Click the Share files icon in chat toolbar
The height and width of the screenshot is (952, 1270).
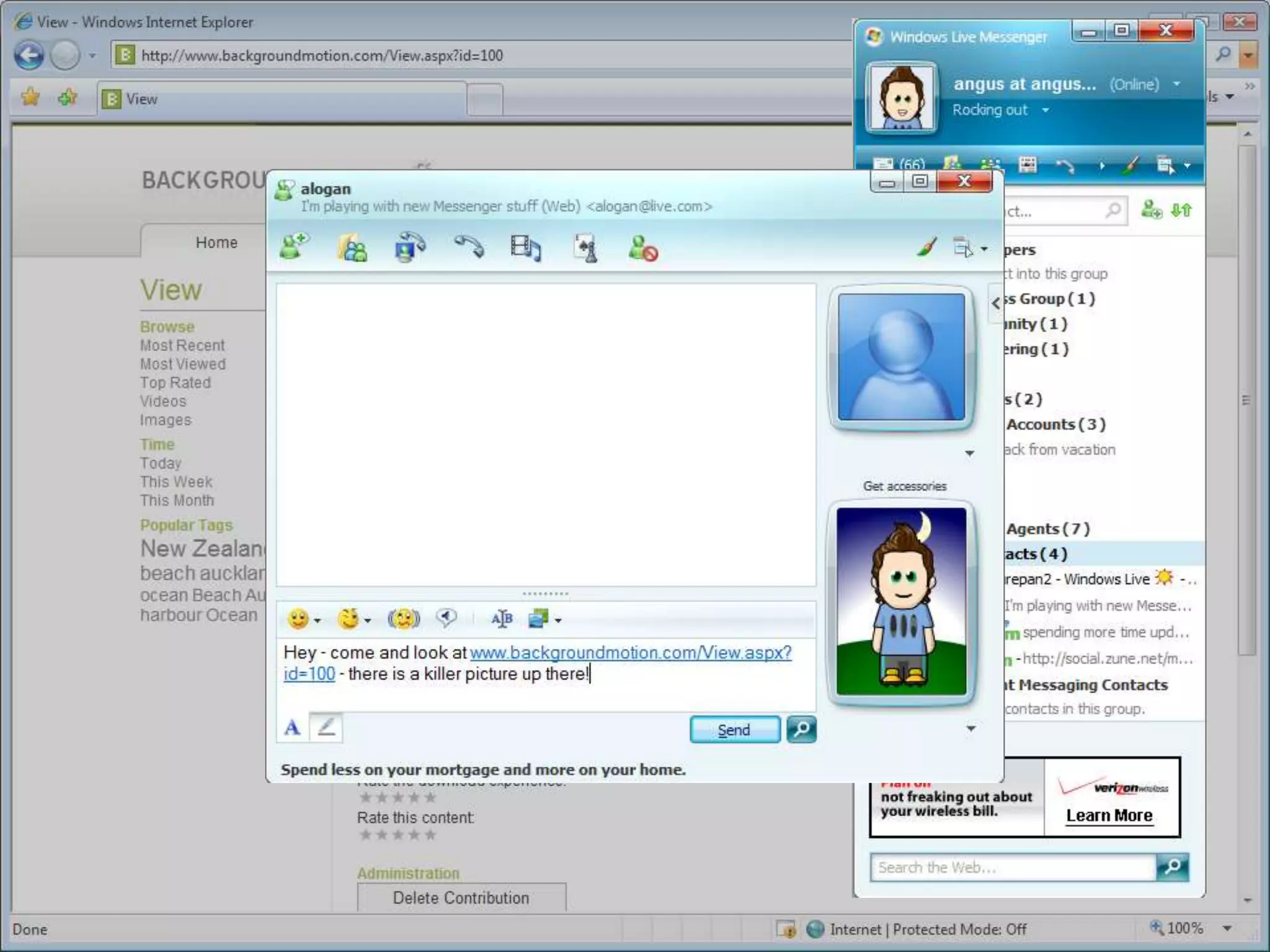[x=352, y=248]
